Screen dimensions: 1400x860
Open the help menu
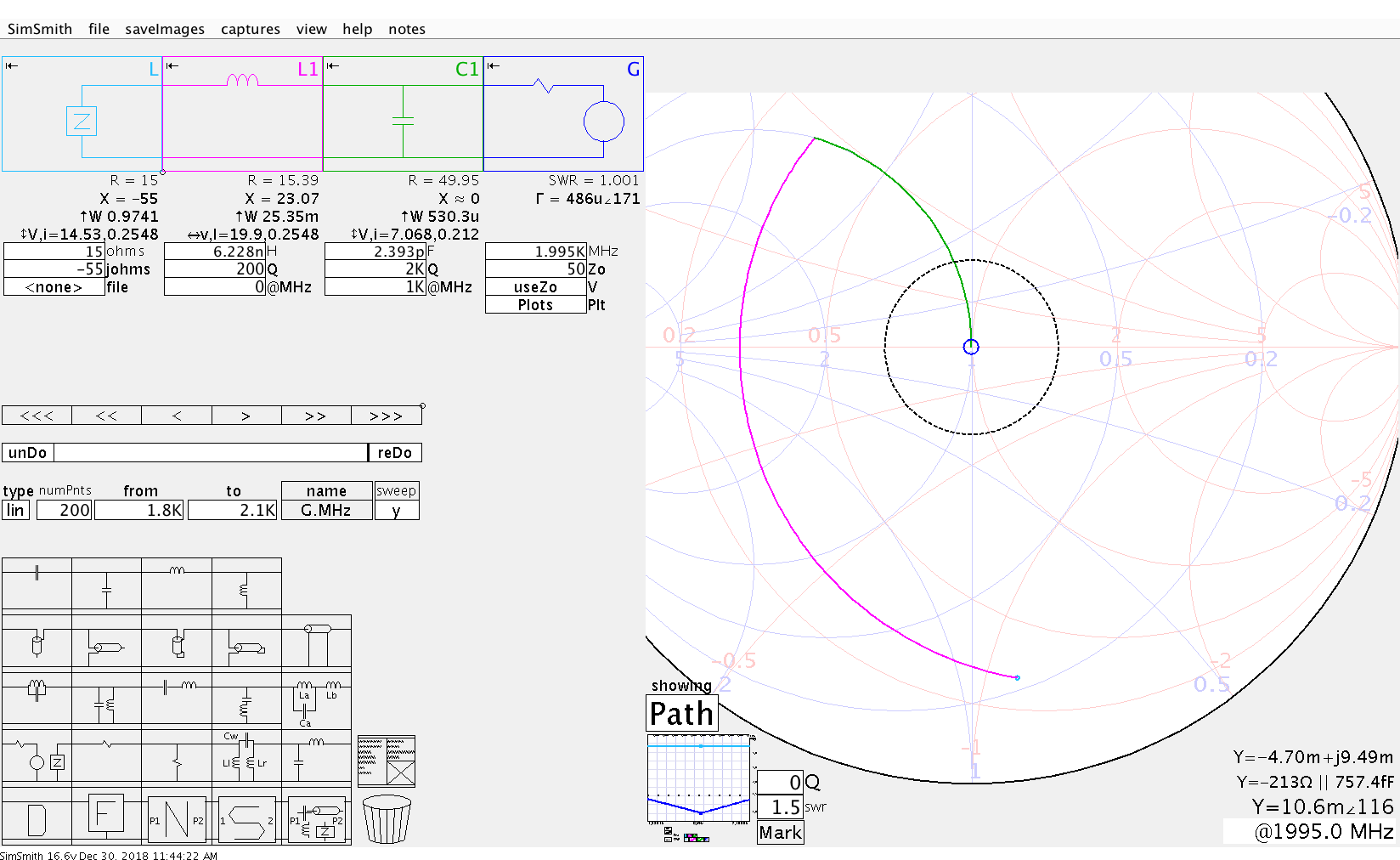[x=358, y=29]
